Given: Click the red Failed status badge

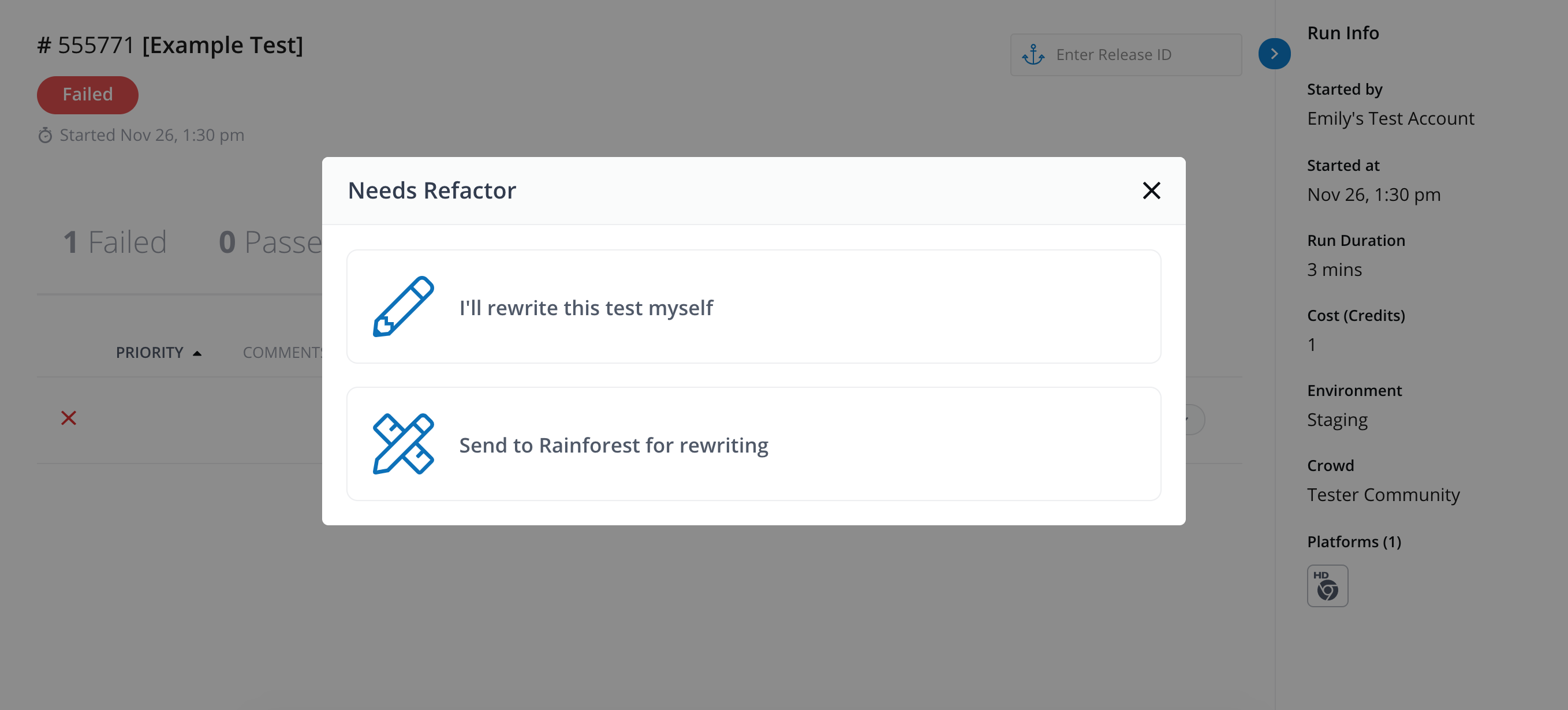Looking at the screenshot, I should click(88, 95).
